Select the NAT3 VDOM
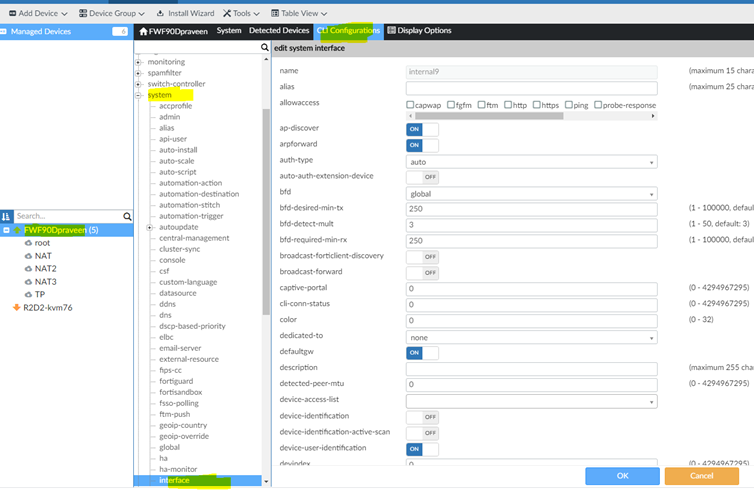The width and height of the screenshot is (754, 490). (45, 282)
